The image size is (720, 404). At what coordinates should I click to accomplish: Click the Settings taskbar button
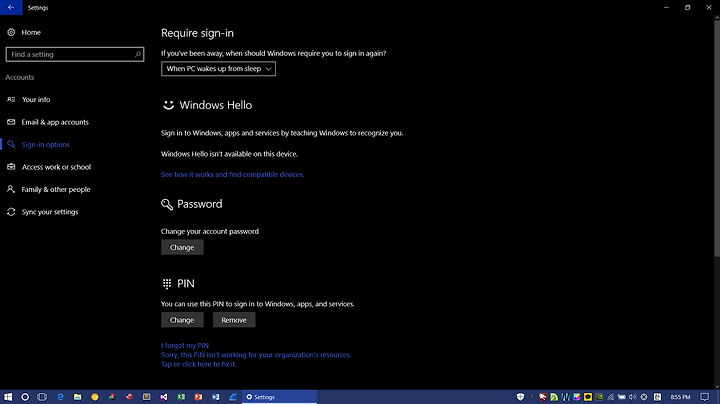coord(279,397)
